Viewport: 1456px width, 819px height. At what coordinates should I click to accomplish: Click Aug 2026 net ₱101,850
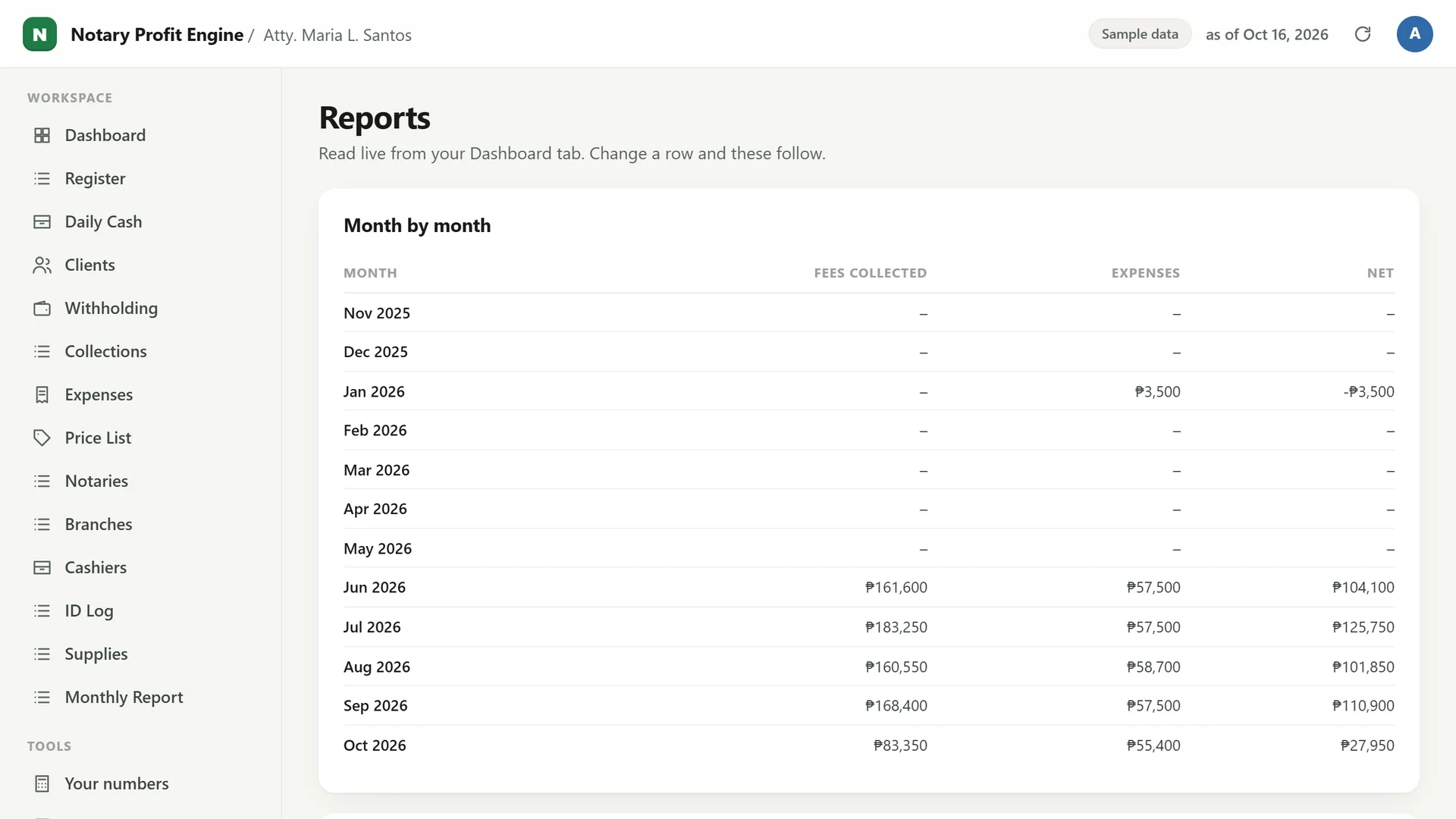[1363, 667]
